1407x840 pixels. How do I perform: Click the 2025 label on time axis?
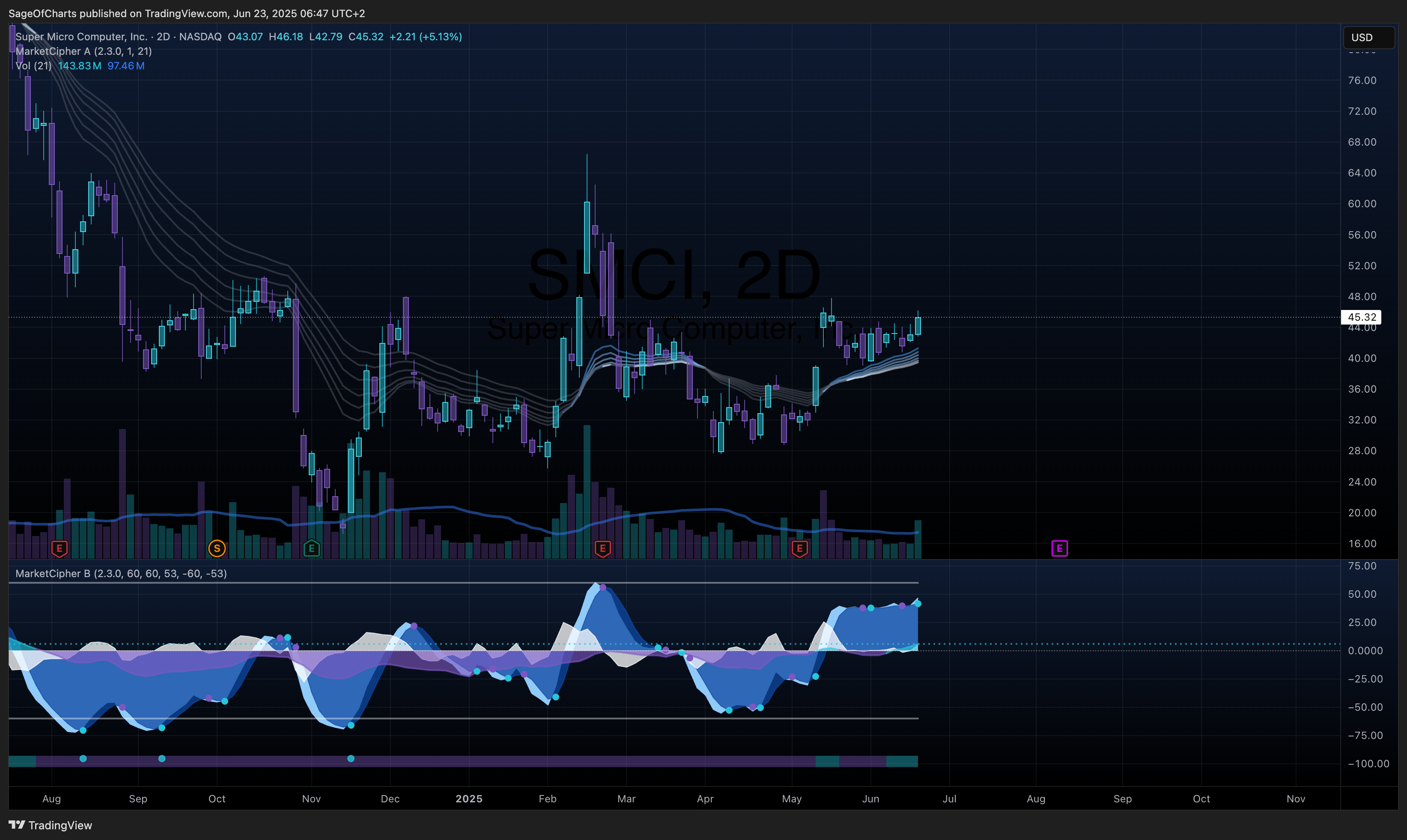coord(469,798)
